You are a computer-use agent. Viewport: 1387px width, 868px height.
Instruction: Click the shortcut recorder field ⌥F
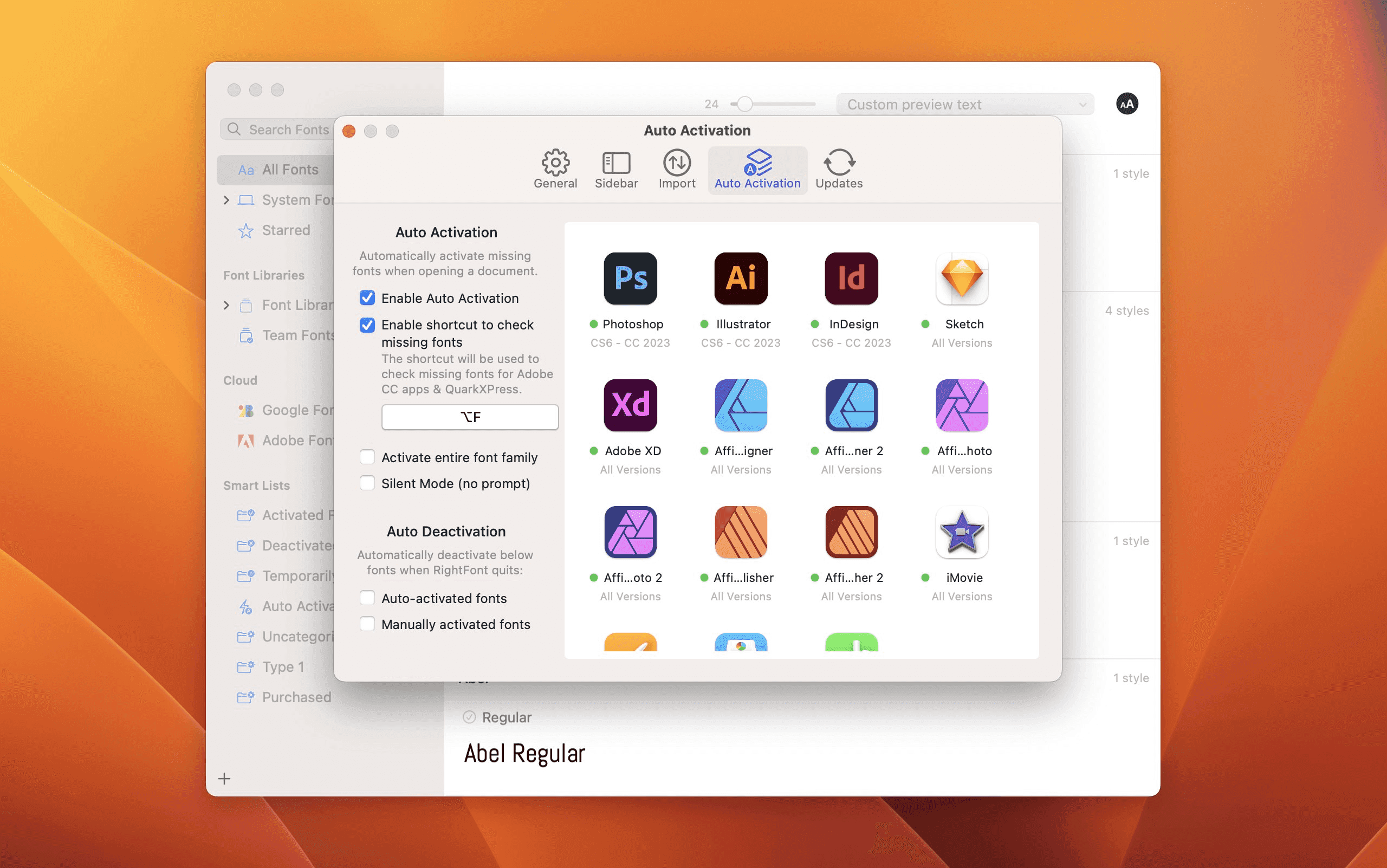pyautogui.click(x=470, y=417)
